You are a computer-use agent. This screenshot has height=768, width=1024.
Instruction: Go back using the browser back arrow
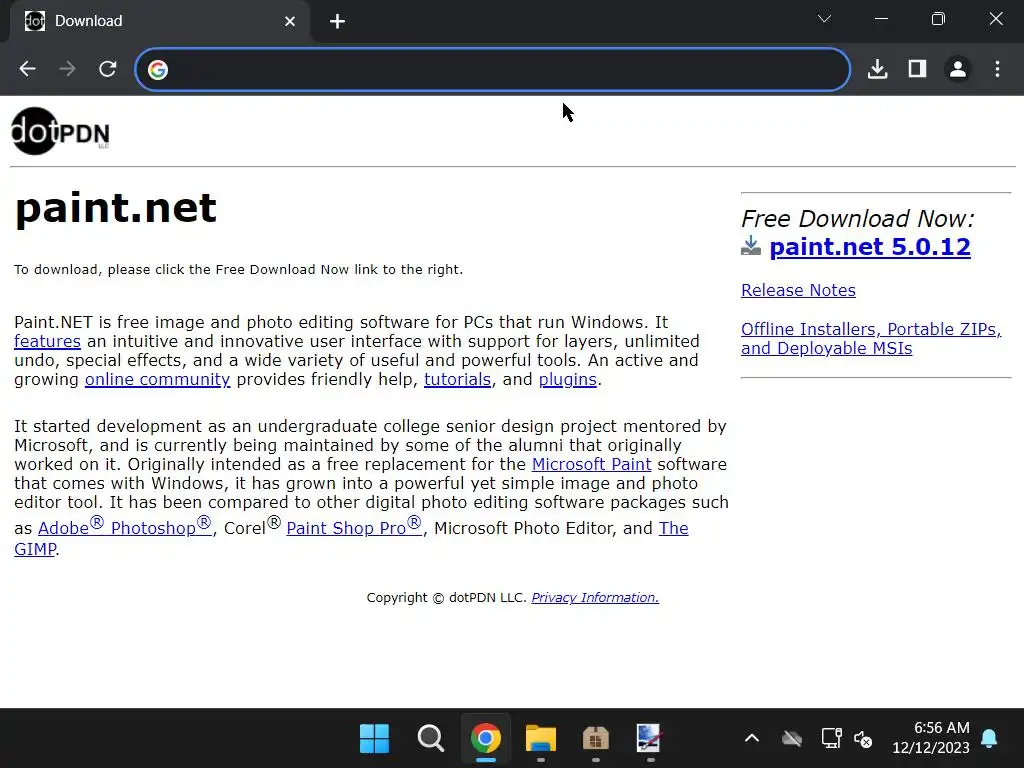coord(27,69)
